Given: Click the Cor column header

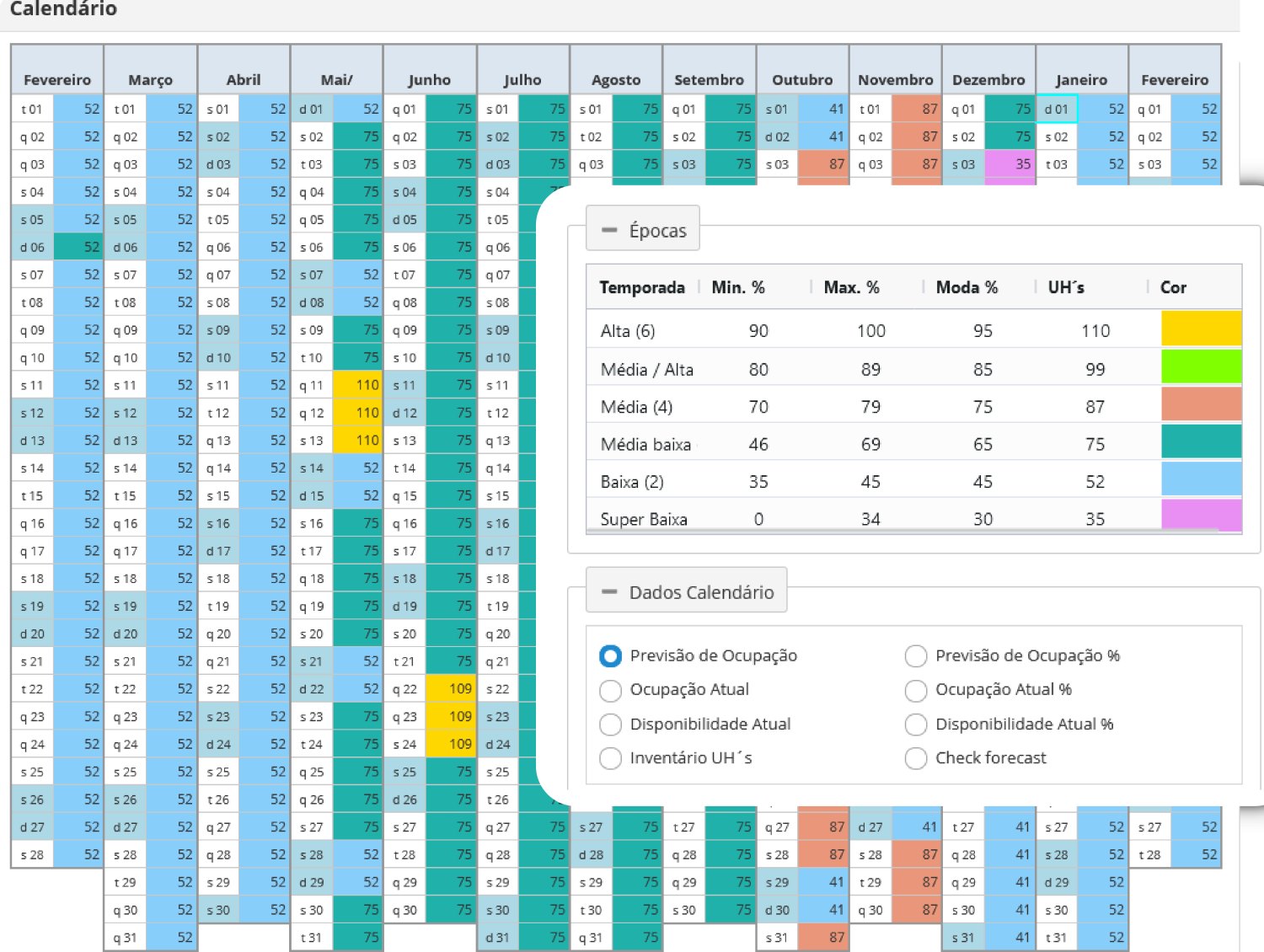Looking at the screenshot, I should (x=1195, y=287).
